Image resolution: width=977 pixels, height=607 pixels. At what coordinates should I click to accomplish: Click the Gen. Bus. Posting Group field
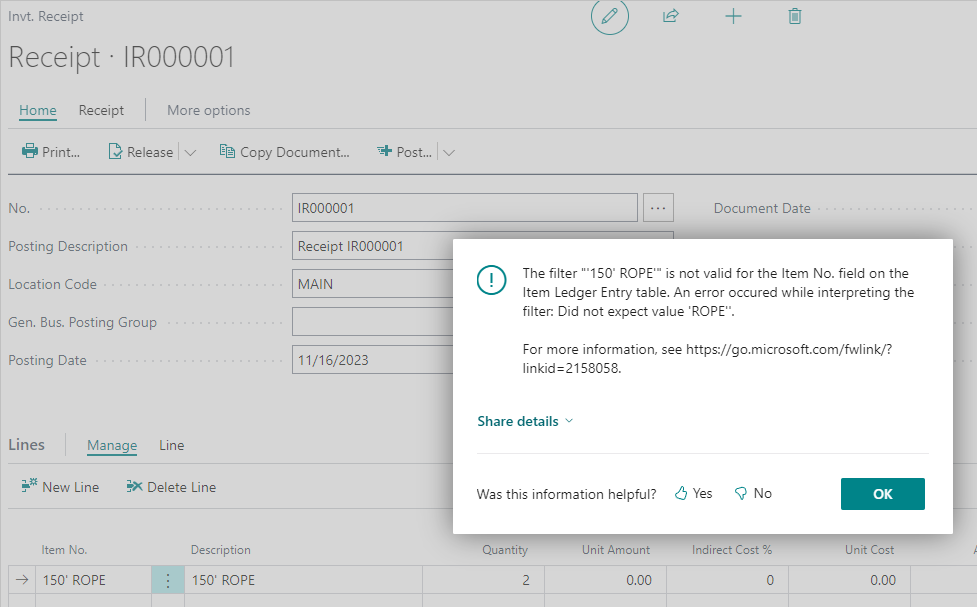click(x=373, y=322)
